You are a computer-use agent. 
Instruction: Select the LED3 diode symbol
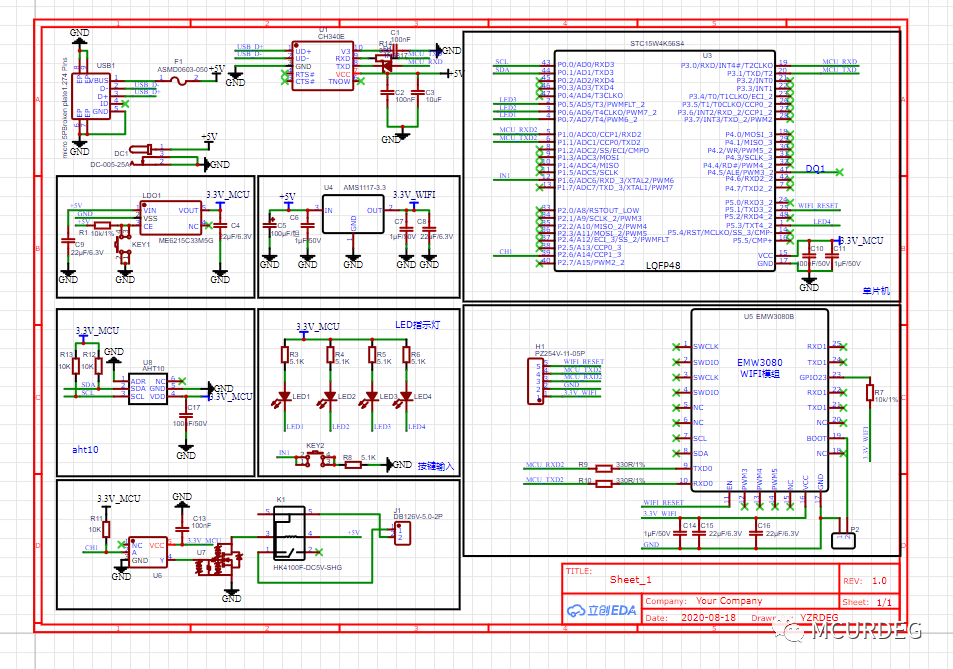click(372, 398)
